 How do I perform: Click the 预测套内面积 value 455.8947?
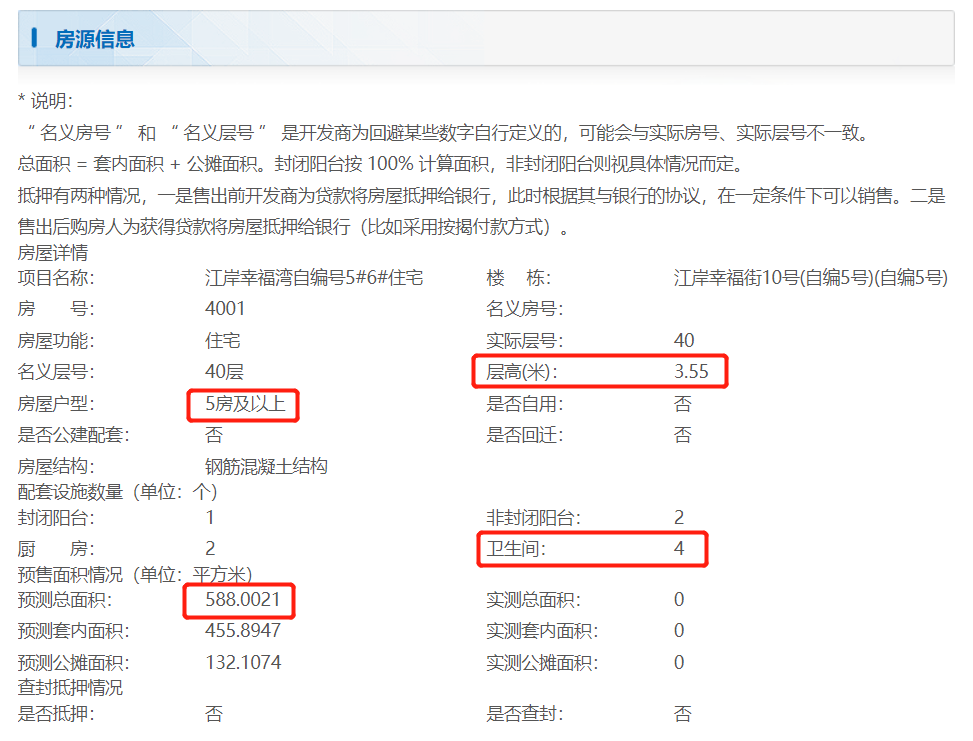point(241,631)
